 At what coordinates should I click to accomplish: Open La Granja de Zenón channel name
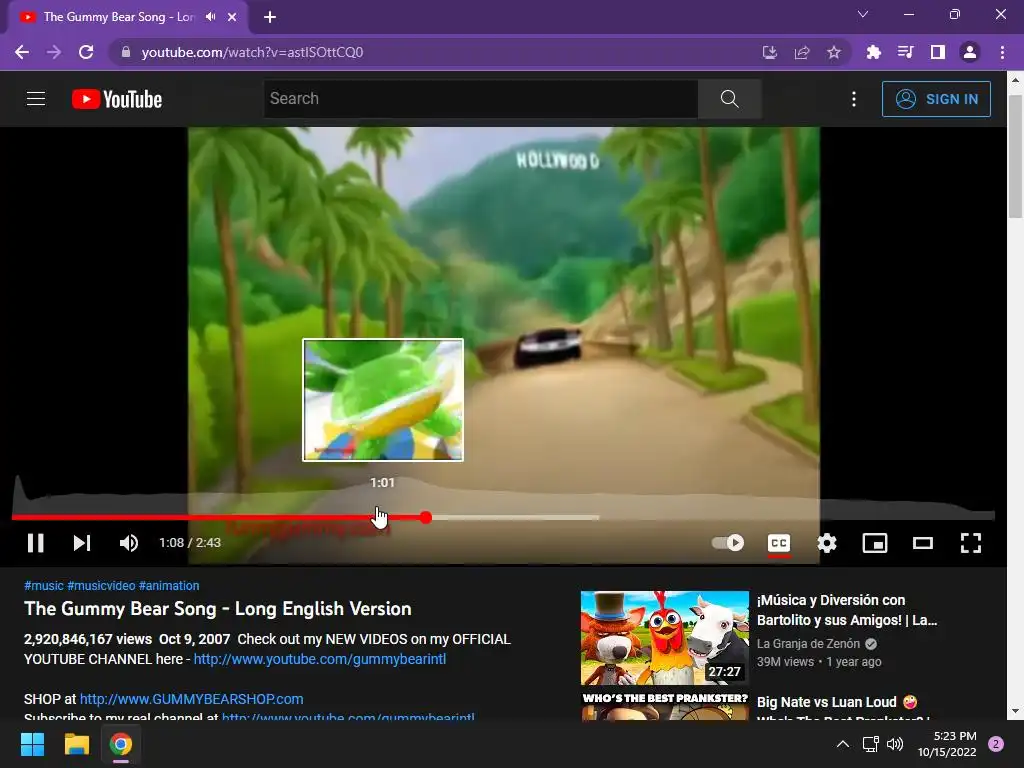[808, 643]
